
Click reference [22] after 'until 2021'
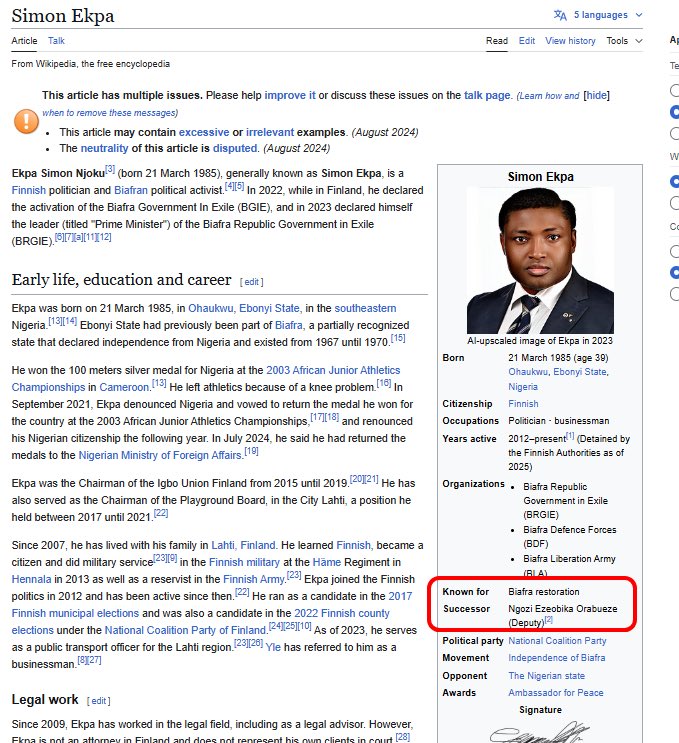161,513
